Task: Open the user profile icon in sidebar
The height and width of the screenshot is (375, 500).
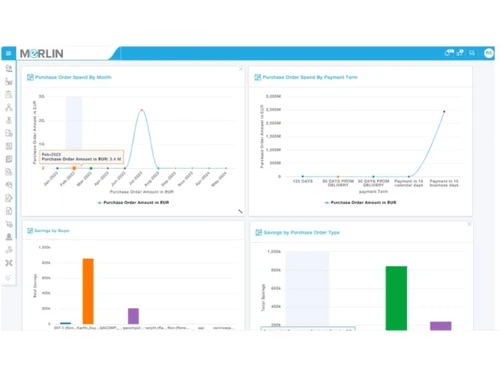Action: point(9,237)
